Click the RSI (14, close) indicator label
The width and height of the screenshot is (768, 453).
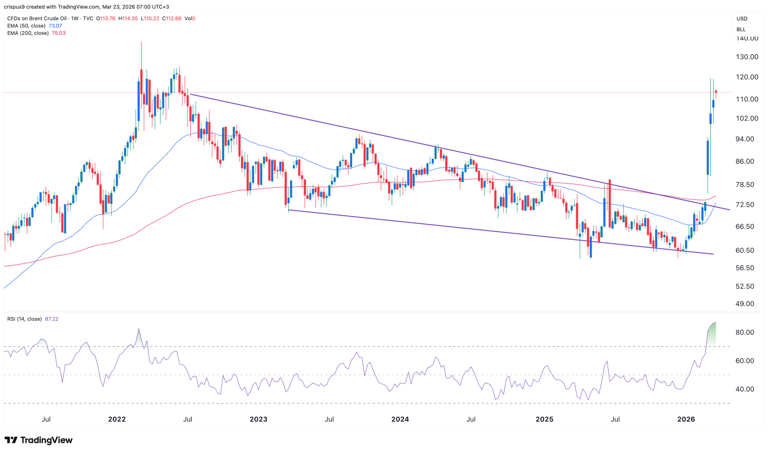(x=24, y=319)
